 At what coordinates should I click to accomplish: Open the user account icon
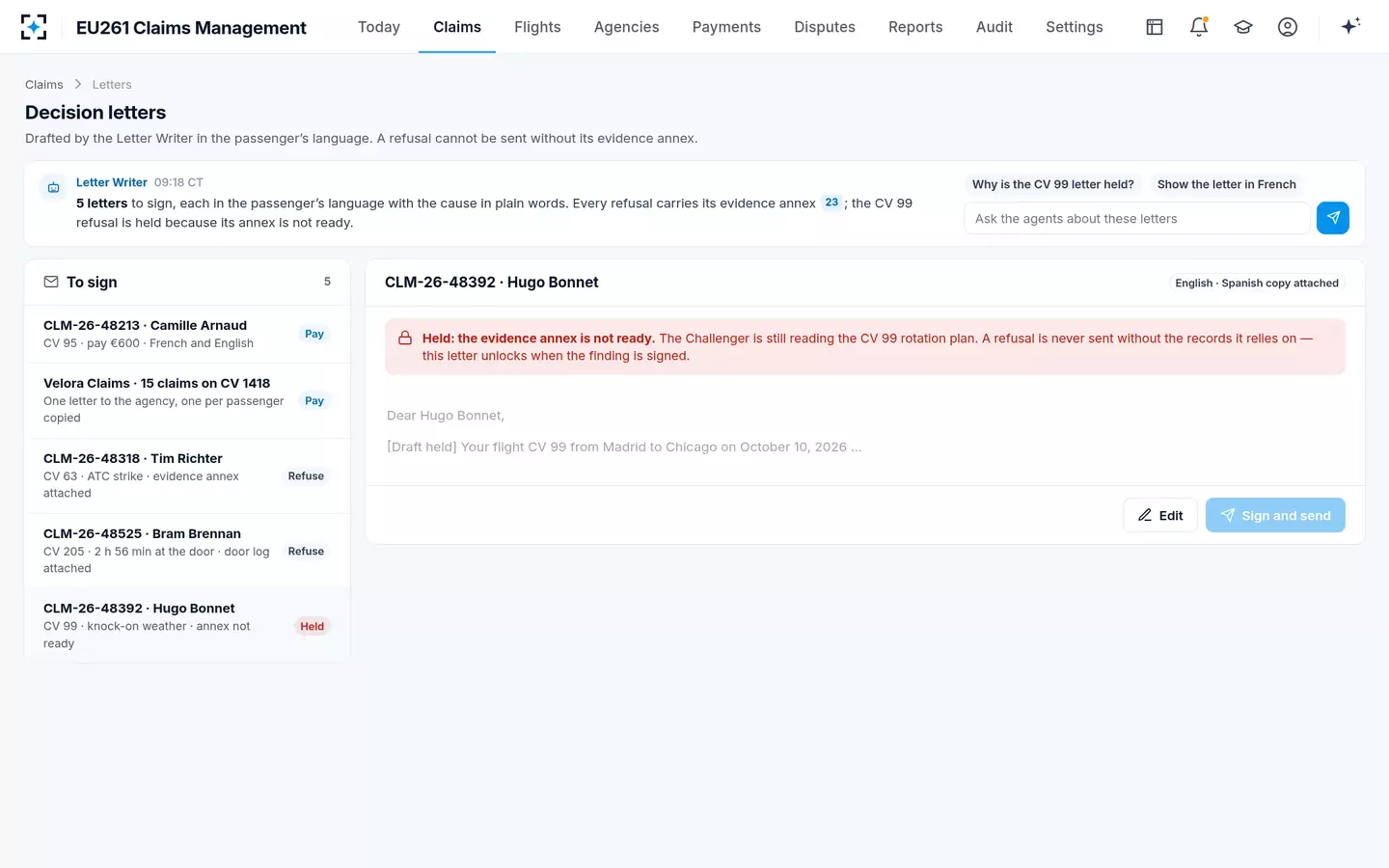coord(1288,27)
